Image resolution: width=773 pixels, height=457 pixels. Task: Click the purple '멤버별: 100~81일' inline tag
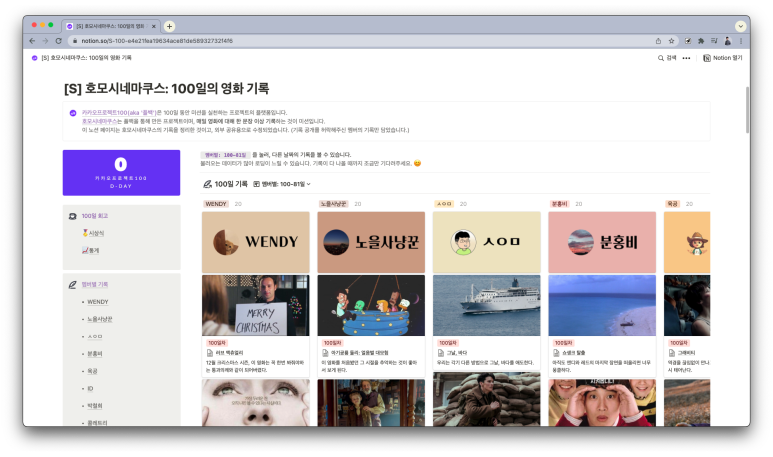[x=225, y=155]
